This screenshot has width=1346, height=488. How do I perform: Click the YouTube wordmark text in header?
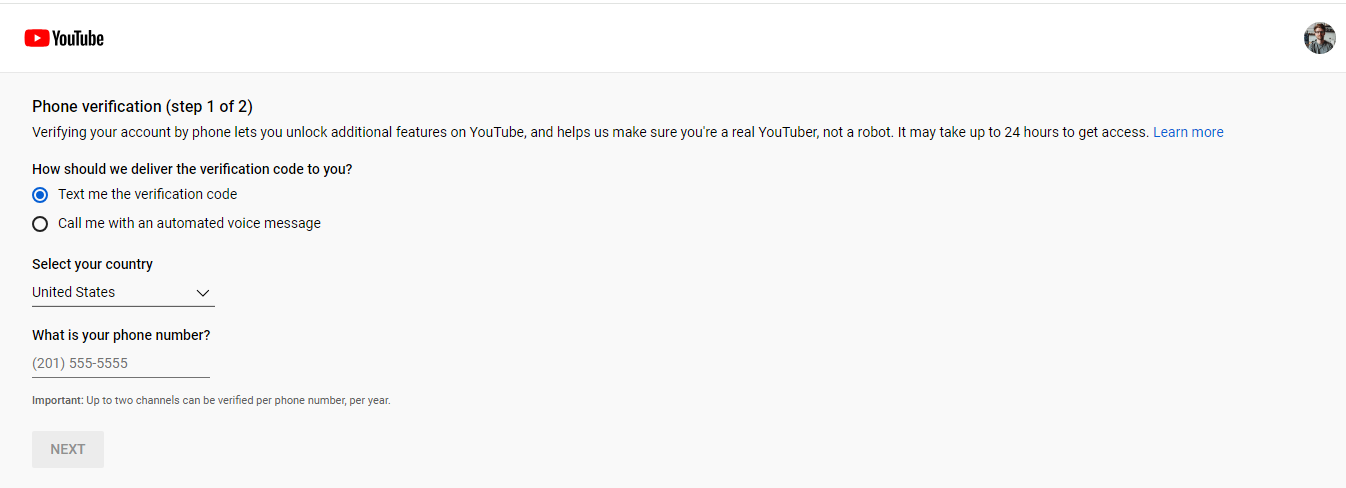pos(79,38)
